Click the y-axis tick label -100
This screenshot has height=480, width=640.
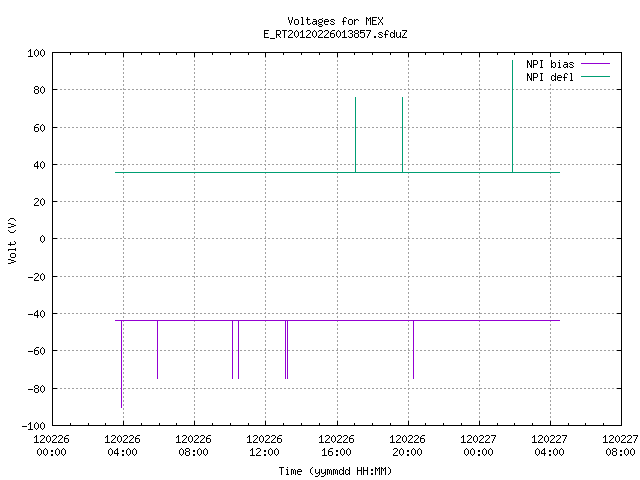33,426
